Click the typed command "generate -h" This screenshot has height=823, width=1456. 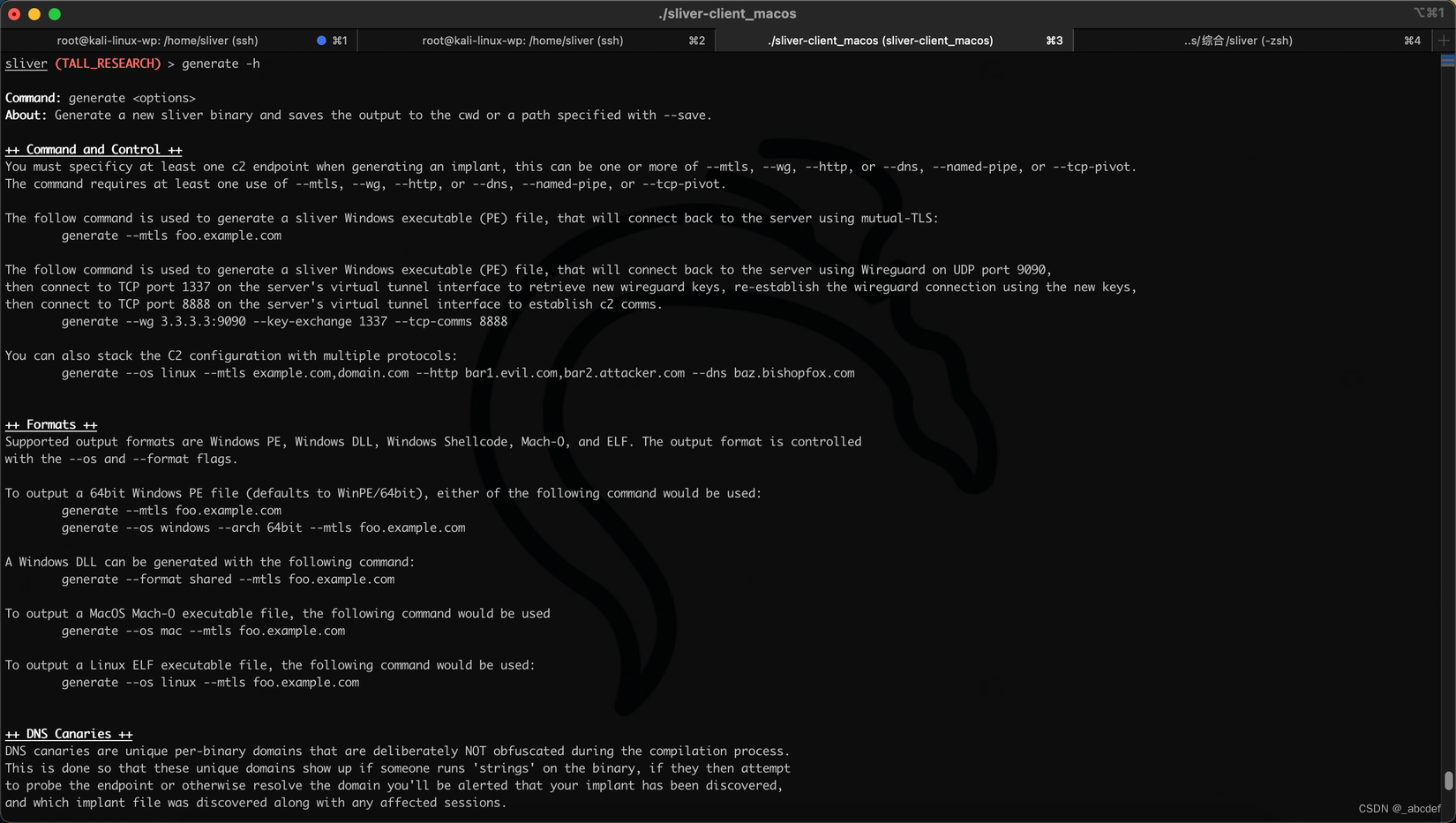(221, 64)
